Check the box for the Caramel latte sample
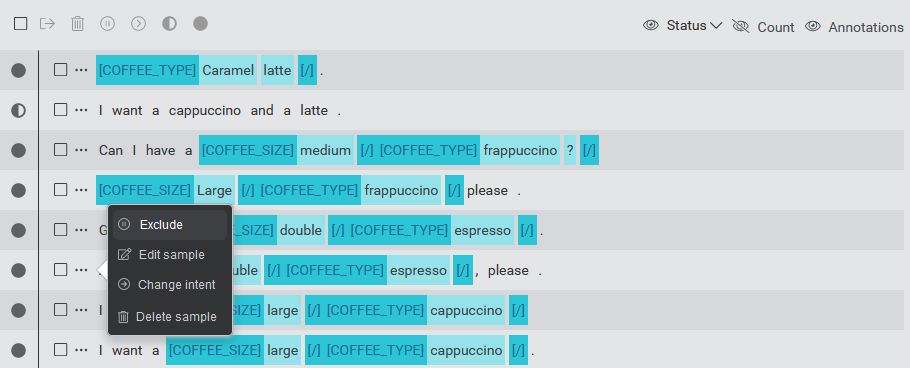 click(x=60, y=70)
